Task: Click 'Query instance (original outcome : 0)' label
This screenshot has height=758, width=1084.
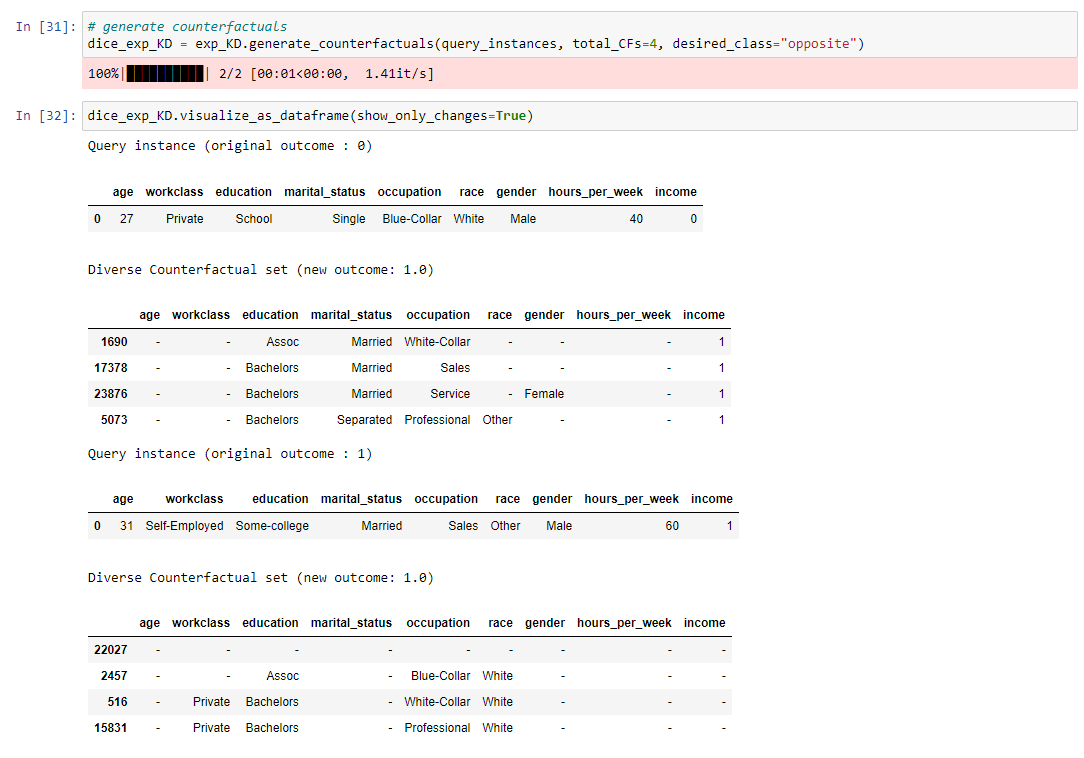Action: click(x=230, y=145)
